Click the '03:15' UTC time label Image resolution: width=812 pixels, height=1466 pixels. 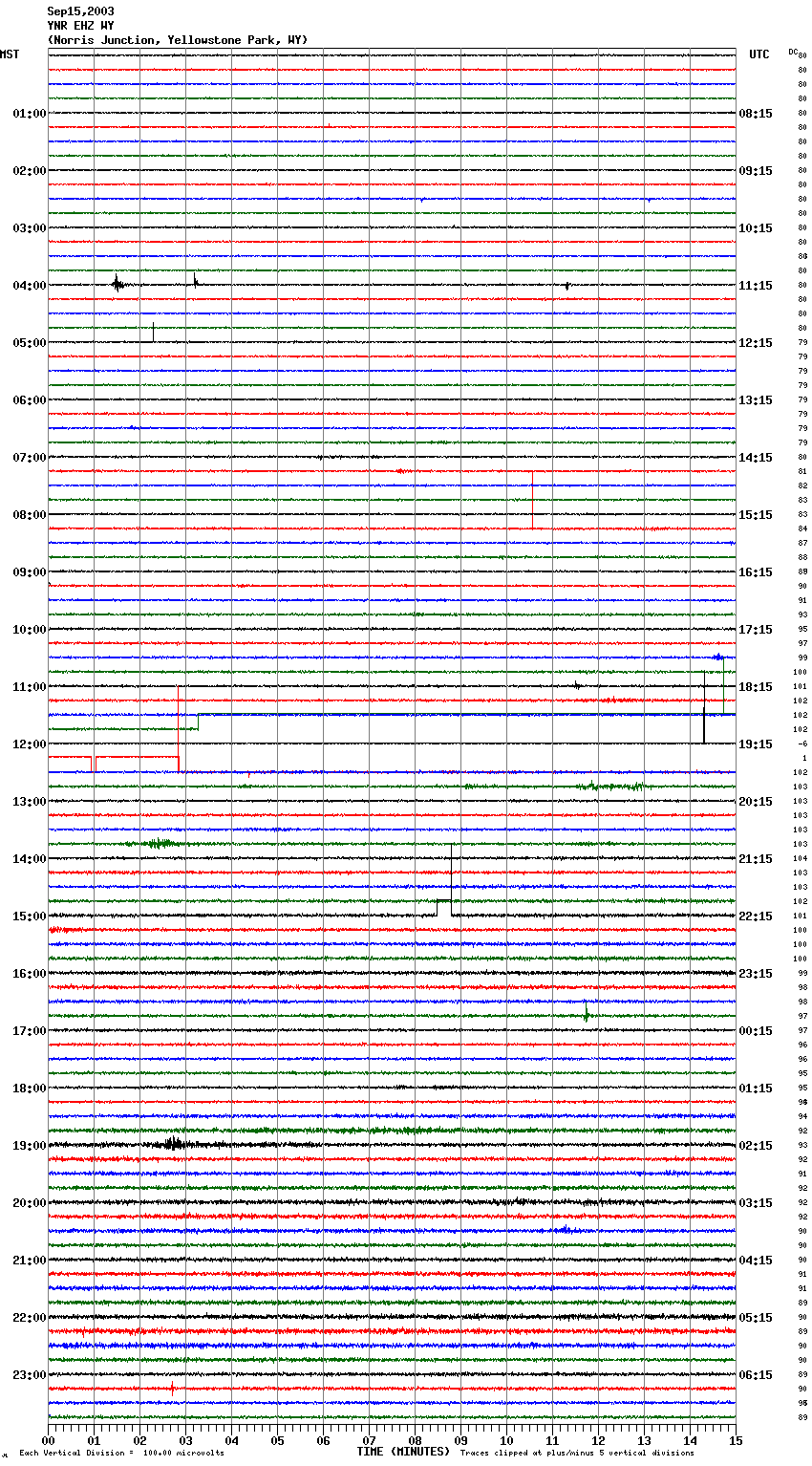[756, 1203]
